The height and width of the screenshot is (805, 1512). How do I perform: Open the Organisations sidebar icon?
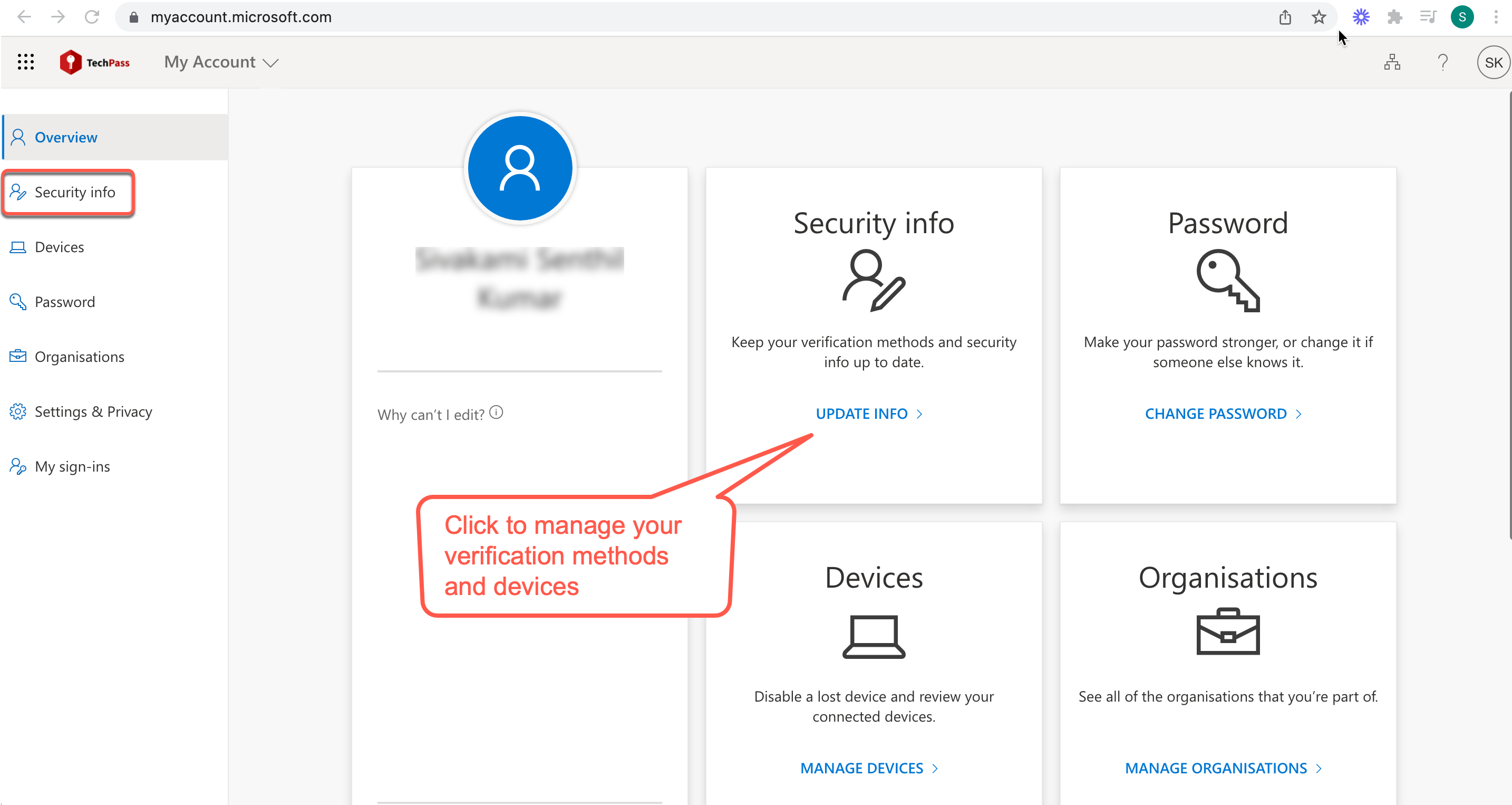pyautogui.click(x=17, y=356)
